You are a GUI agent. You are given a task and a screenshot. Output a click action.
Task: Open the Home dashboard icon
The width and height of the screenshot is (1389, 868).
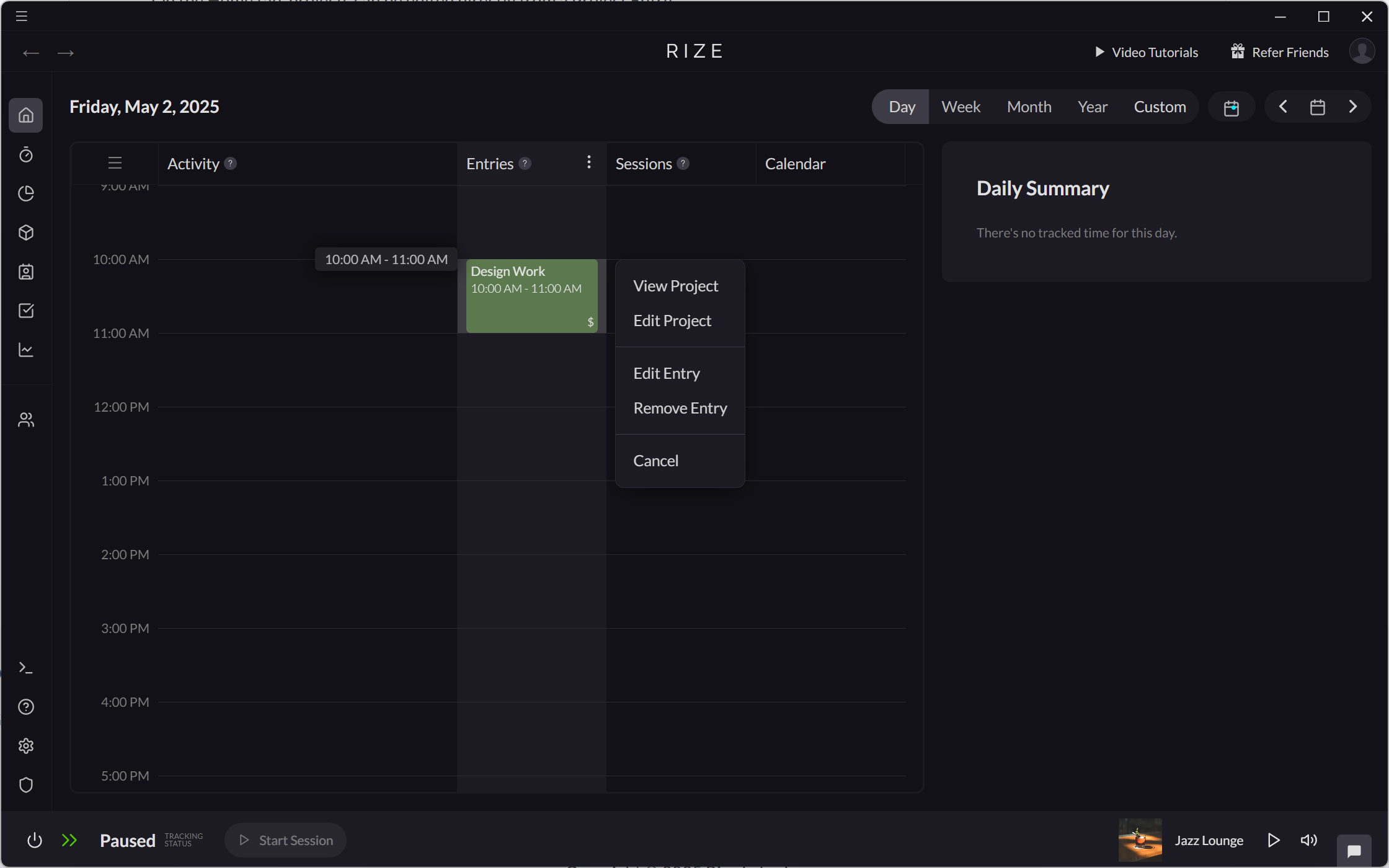pyautogui.click(x=26, y=115)
